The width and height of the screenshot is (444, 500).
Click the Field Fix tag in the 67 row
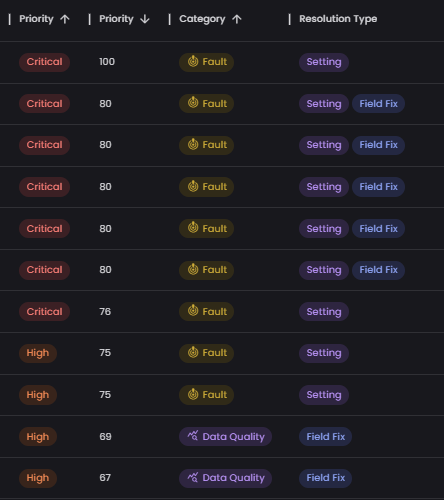[x=325, y=478]
